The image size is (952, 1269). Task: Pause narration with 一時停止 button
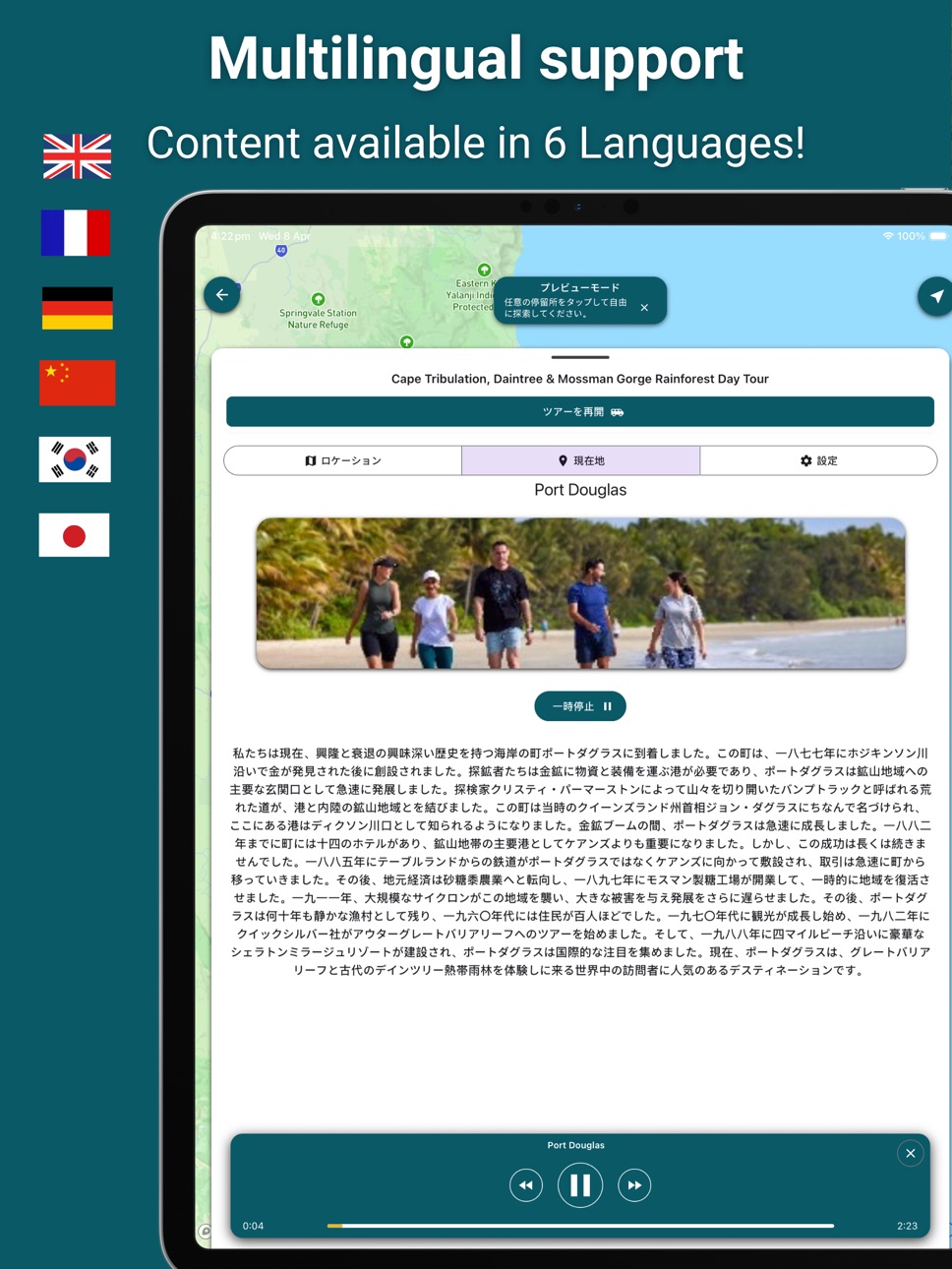tap(580, 706)
